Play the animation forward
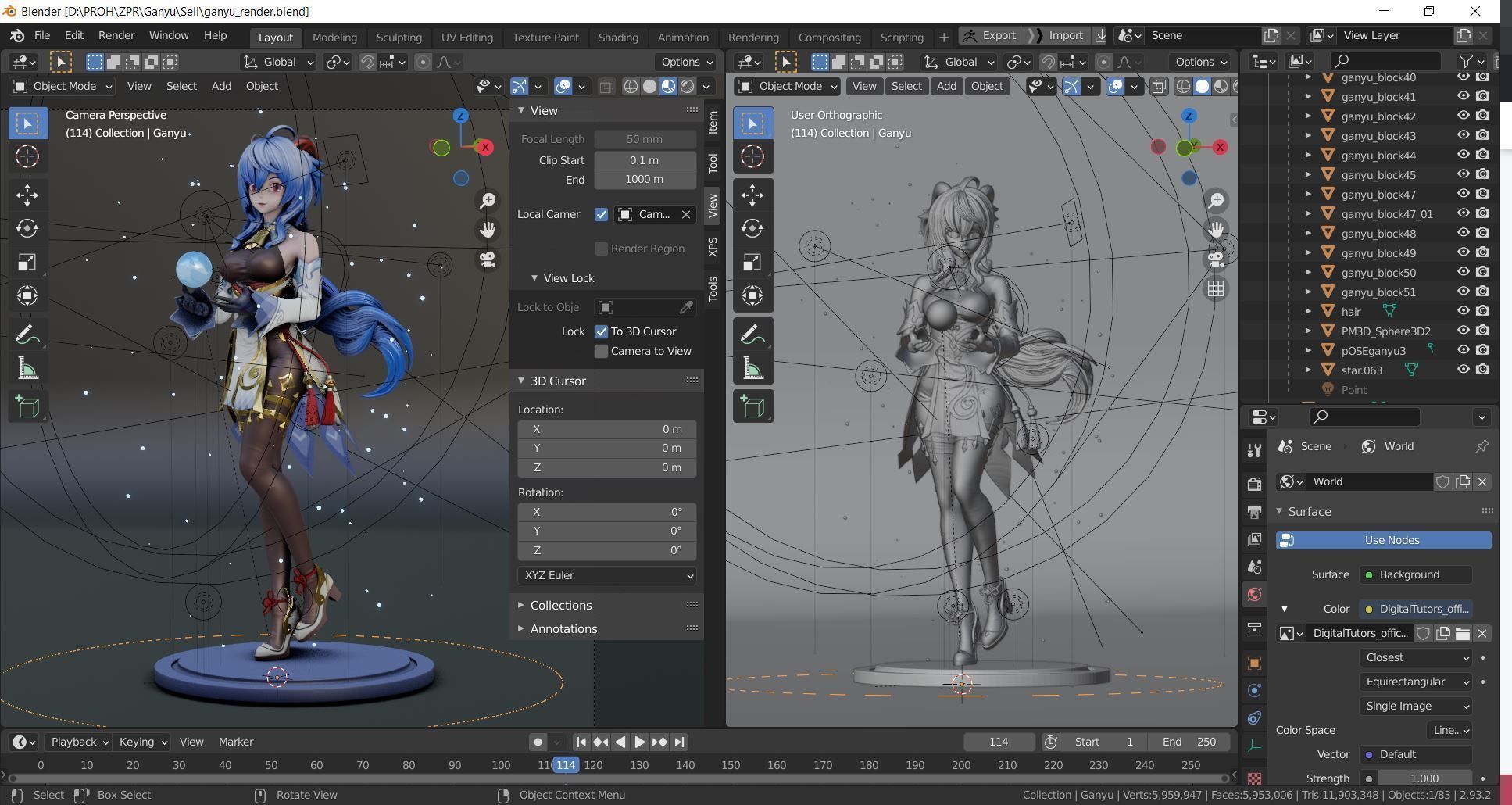The height and width of the screenshot is (805, 1512). click(x=639, y=742)
